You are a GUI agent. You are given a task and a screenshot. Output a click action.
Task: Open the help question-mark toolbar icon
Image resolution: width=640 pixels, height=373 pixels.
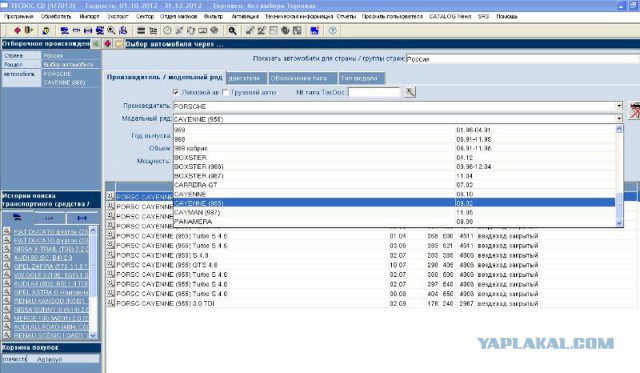coord(333,31)
